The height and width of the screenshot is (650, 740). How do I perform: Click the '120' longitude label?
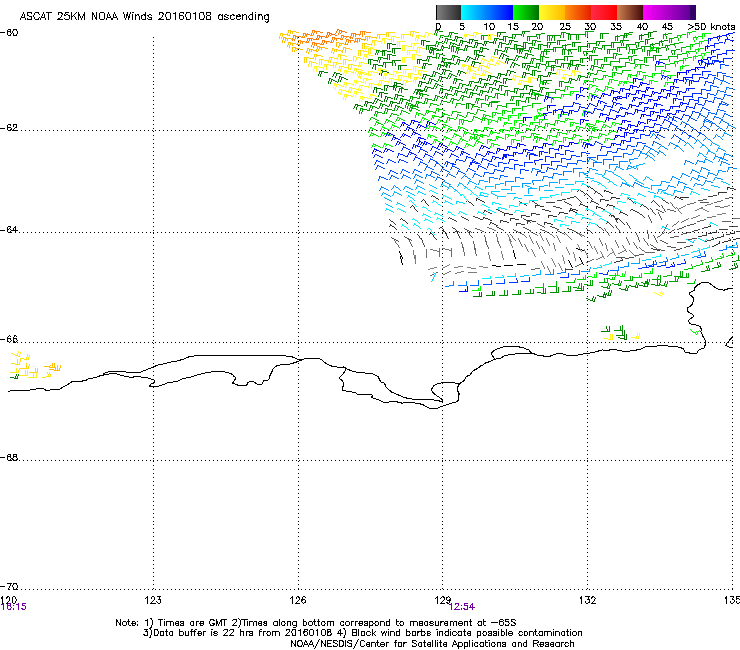coord(8,600)
